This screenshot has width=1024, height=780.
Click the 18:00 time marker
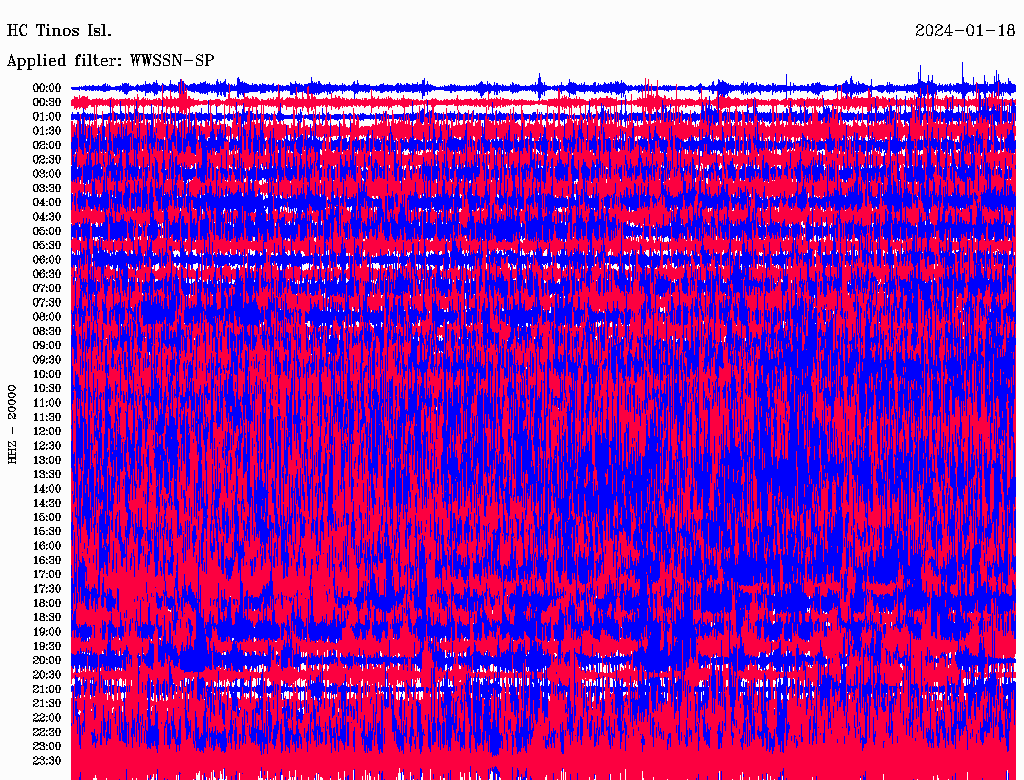coord(47,603)
